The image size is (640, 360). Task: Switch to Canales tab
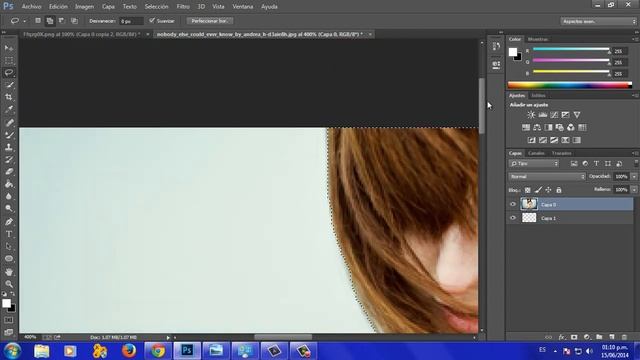click(x=536, y=153)
